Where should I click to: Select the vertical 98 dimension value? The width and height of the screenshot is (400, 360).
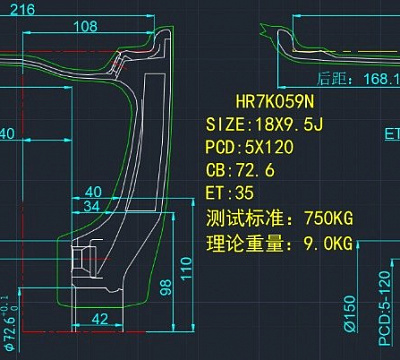(x=166, y=287)
